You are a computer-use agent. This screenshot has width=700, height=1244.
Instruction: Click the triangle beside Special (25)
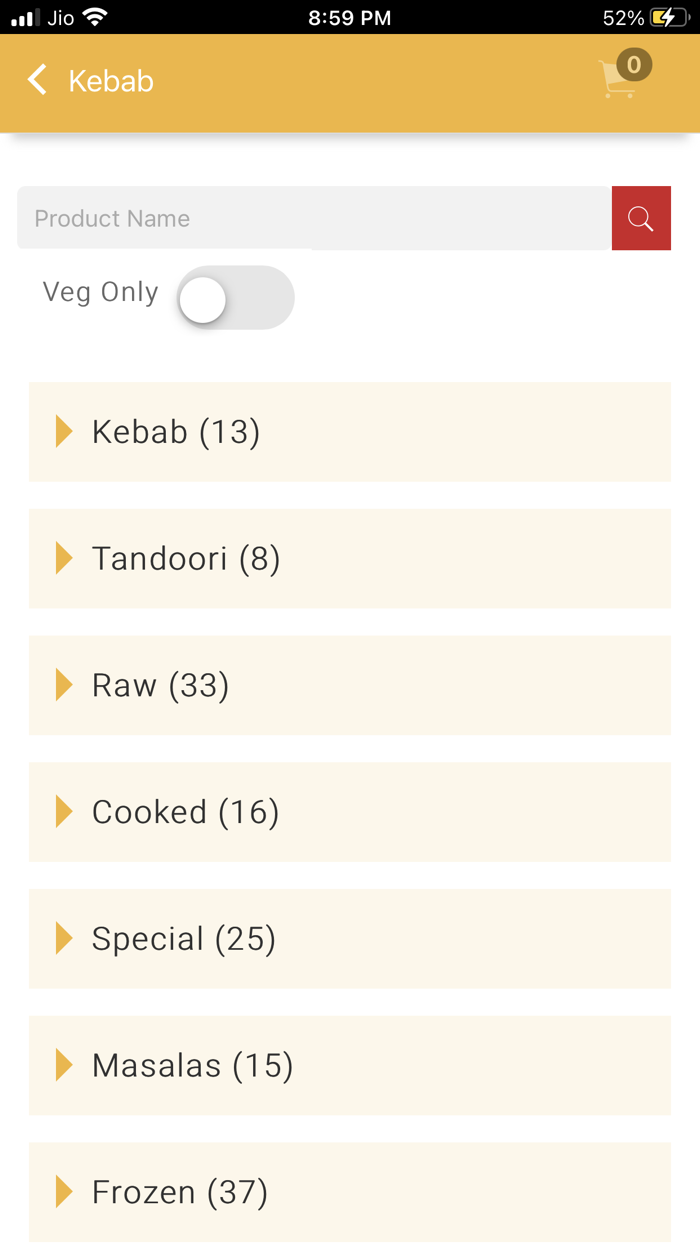(64, 939)
